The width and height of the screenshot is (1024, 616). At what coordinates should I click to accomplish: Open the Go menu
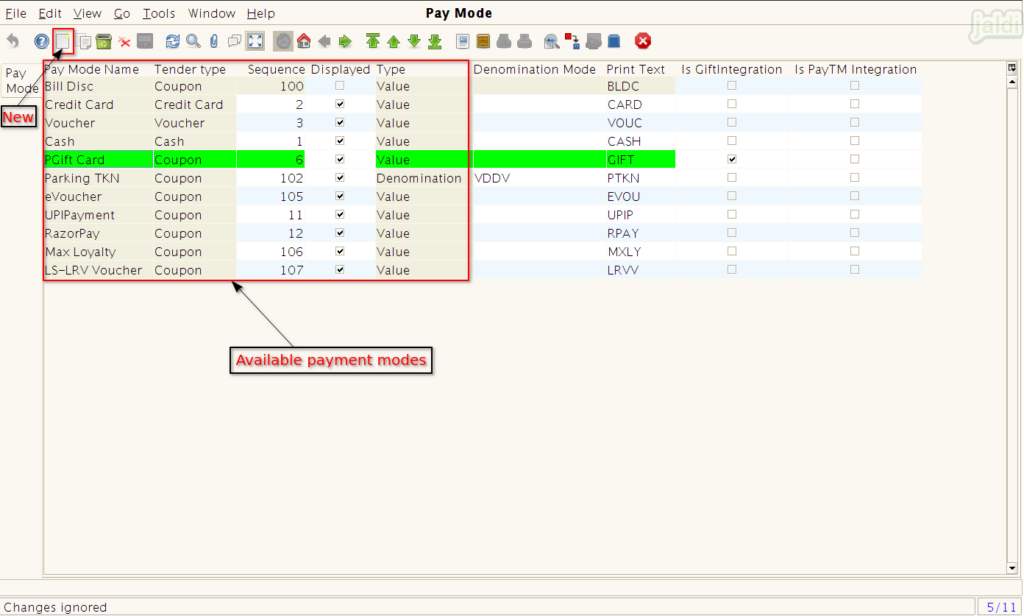coord(122,13)
